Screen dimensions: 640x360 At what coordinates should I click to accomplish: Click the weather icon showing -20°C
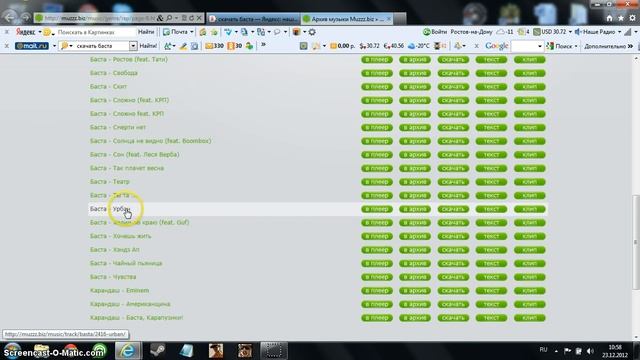click(x=419, y=46)
